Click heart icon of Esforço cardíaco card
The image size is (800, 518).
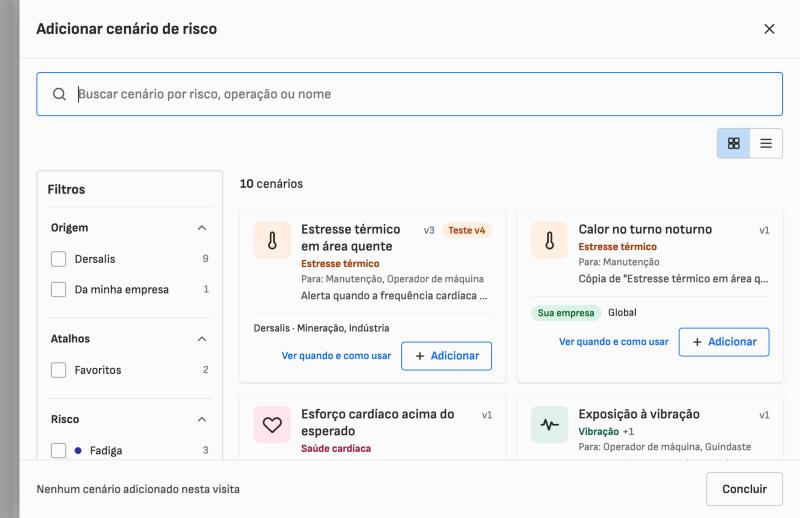272,425
